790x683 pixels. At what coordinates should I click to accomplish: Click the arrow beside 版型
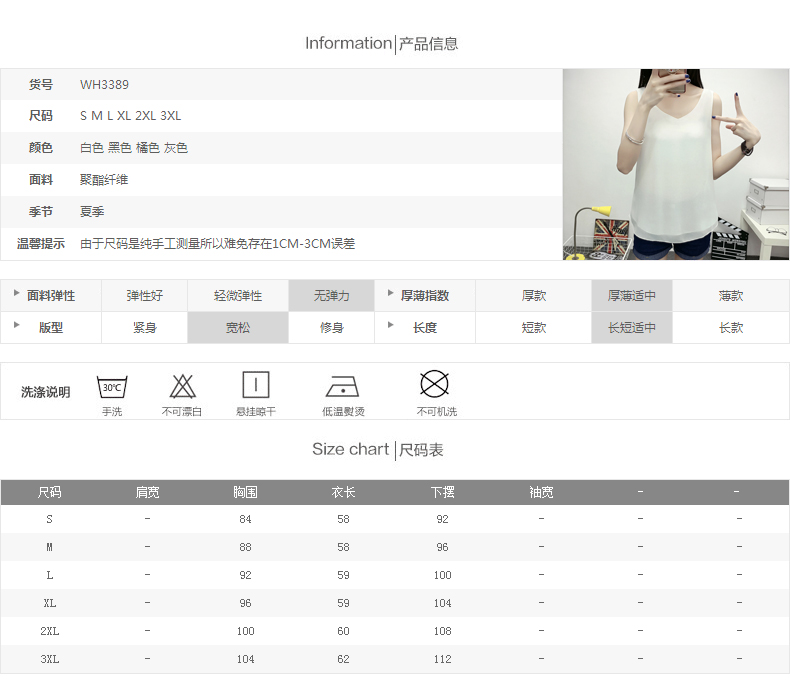[x=16, y=325]
